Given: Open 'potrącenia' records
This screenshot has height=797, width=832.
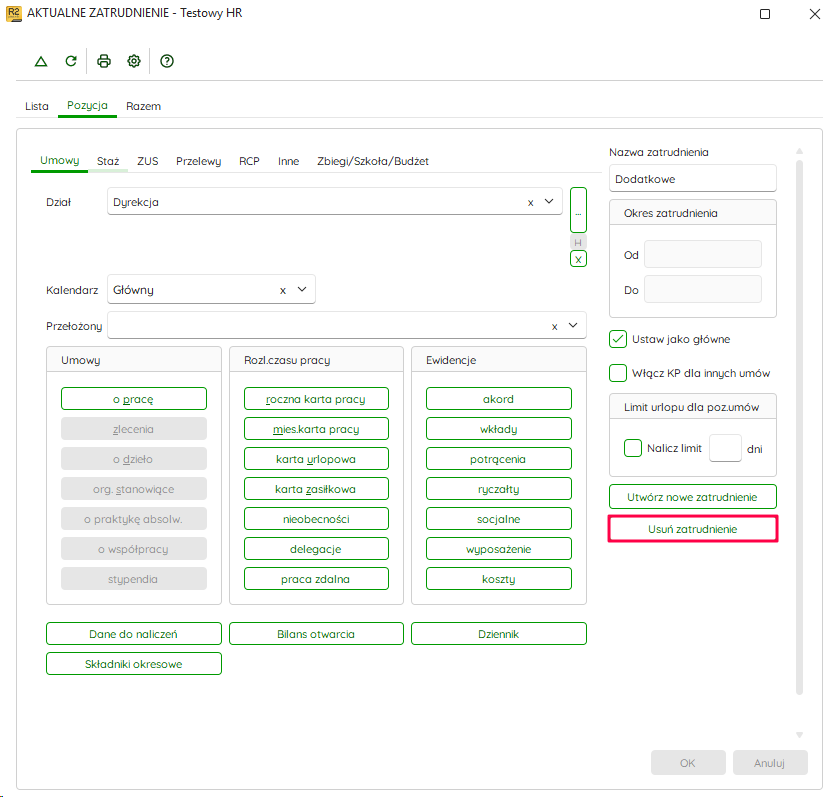Looking at the screenshot, I should 499,459.
